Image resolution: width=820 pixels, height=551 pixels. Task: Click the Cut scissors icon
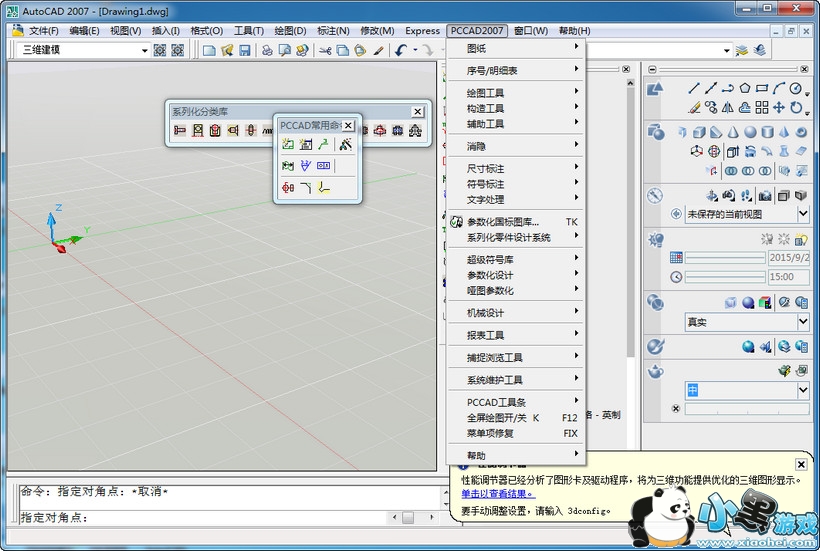[x=325, y=50]
